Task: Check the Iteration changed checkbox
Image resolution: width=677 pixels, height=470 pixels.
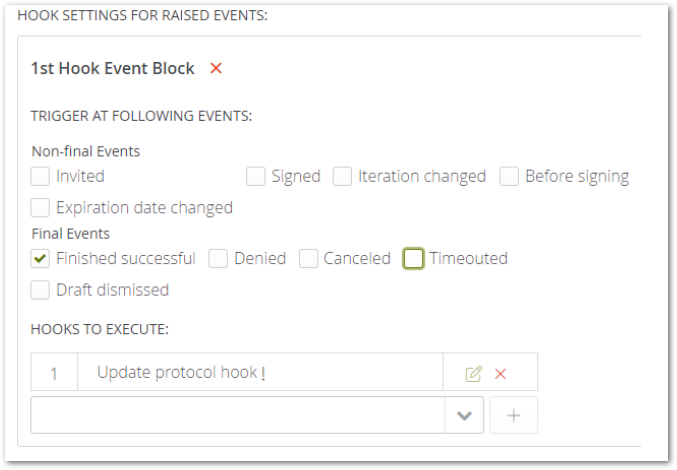Action: pyautogui.click(x=342, y=176)
